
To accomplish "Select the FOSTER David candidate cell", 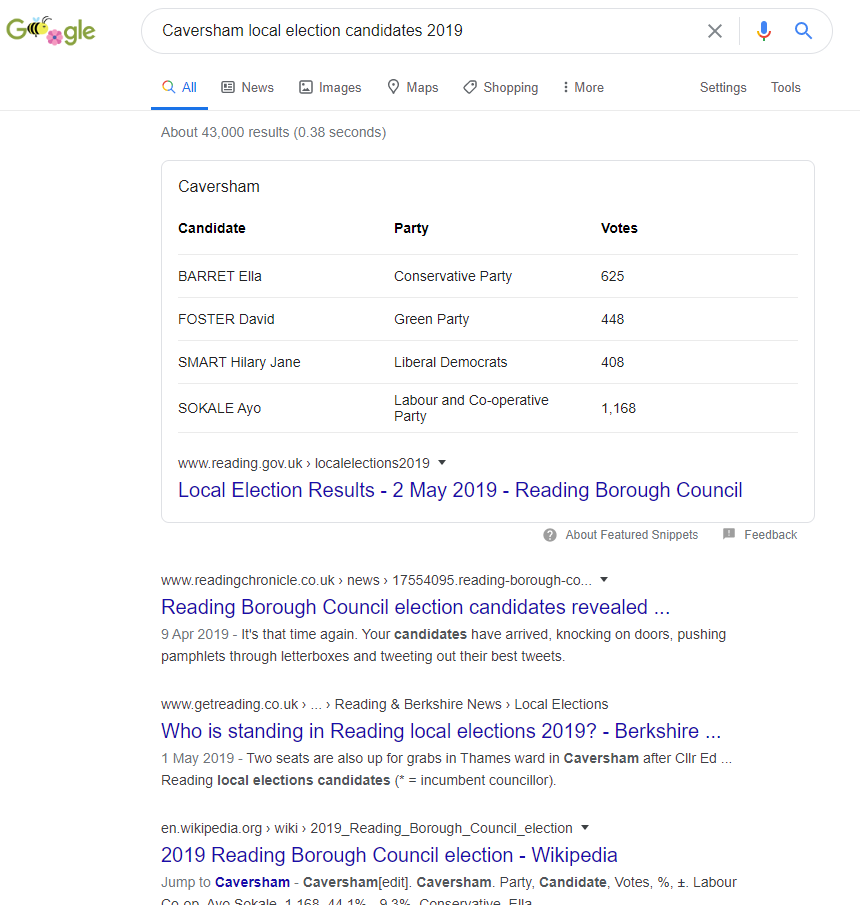I will click(226, 319).
